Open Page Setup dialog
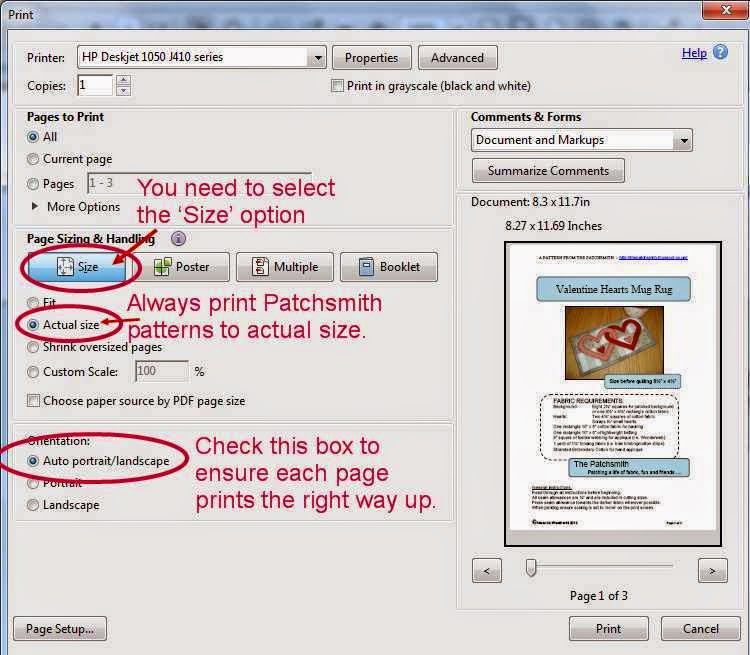The height and width of the screenshot is (655, 750). [60, 629]
